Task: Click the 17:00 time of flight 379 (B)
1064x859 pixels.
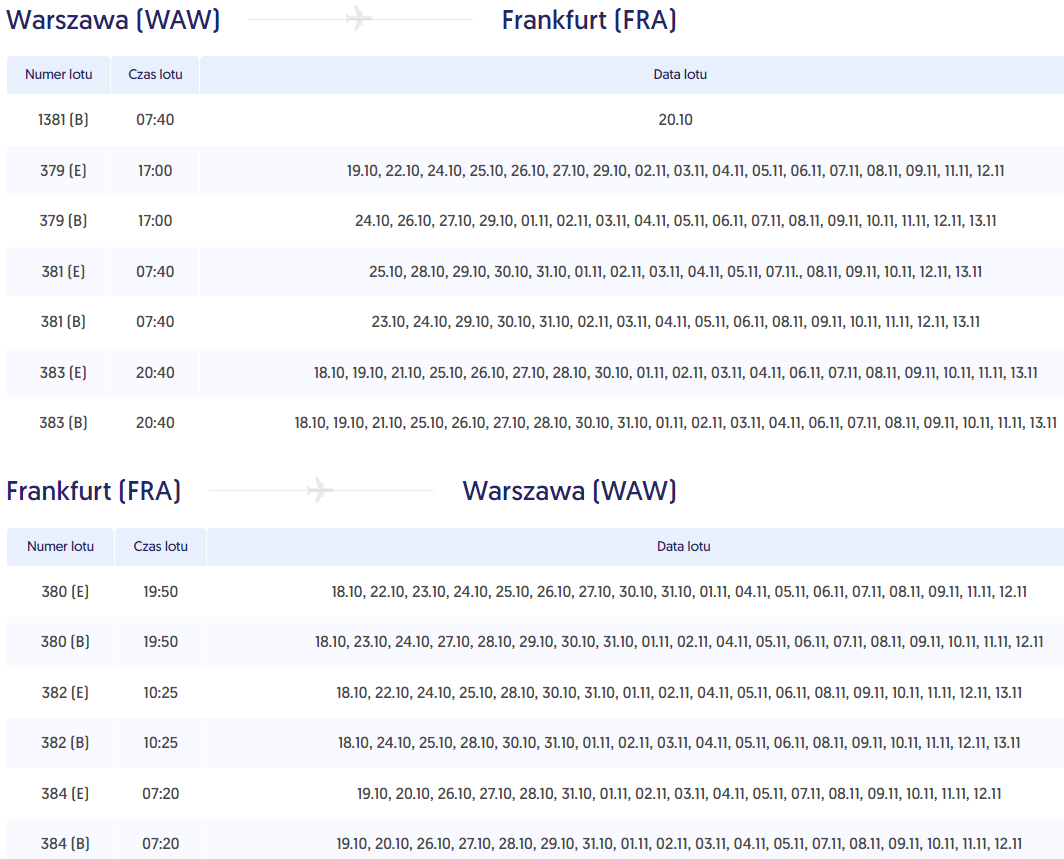Action: click(155, 221)
